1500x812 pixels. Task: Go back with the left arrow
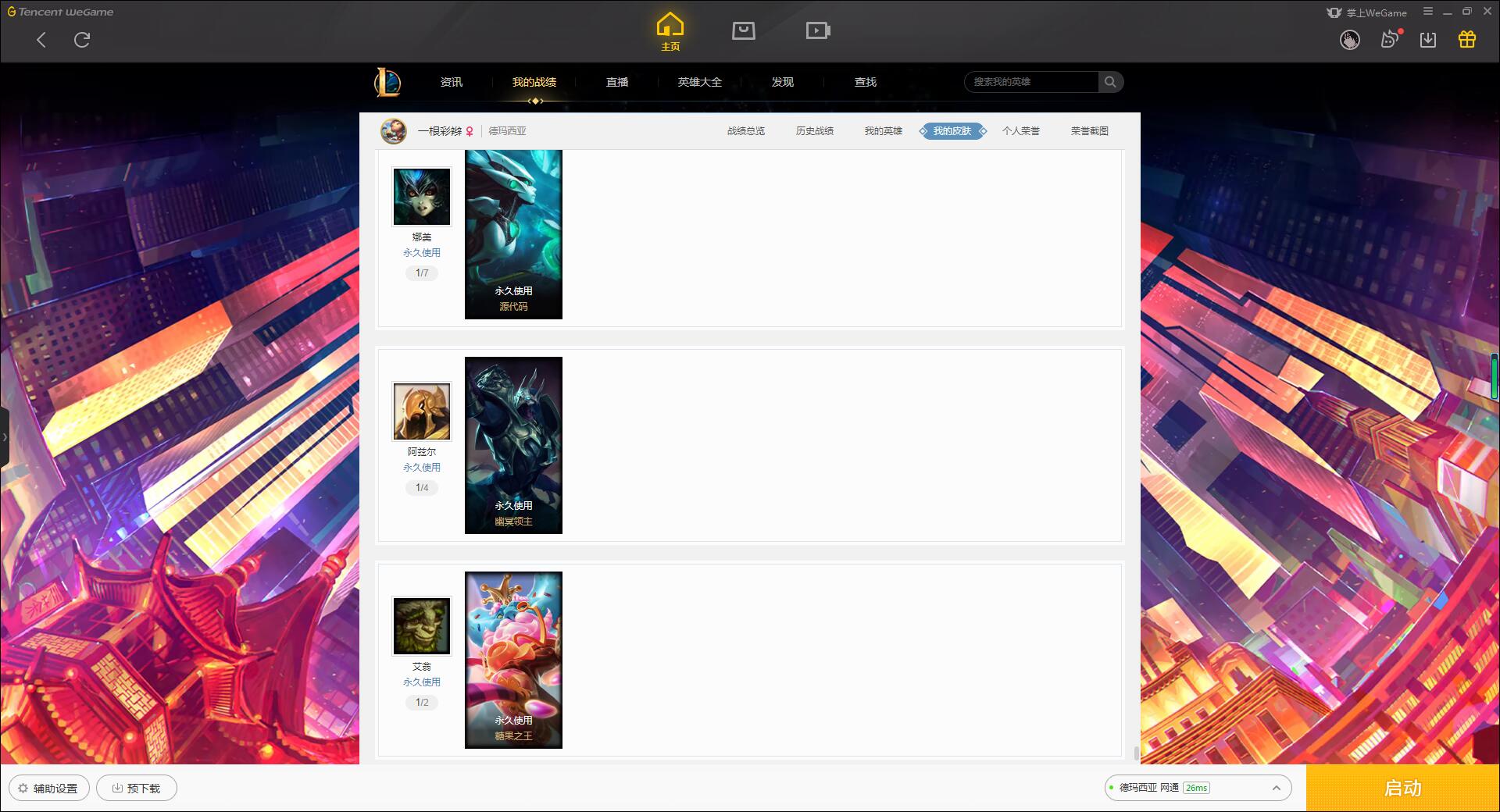click(x=41, y=40)
